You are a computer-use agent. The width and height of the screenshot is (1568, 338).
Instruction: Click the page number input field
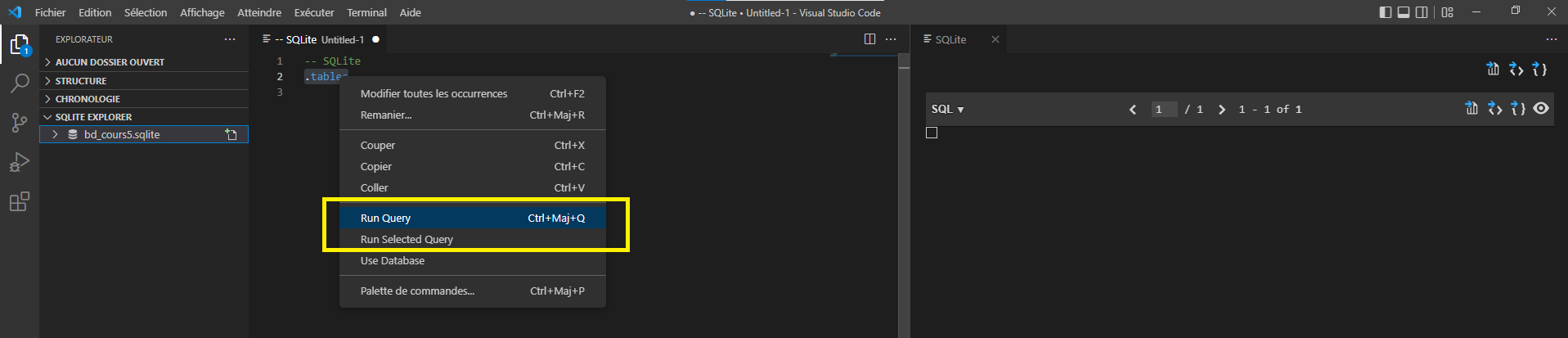pos(1163,109)
